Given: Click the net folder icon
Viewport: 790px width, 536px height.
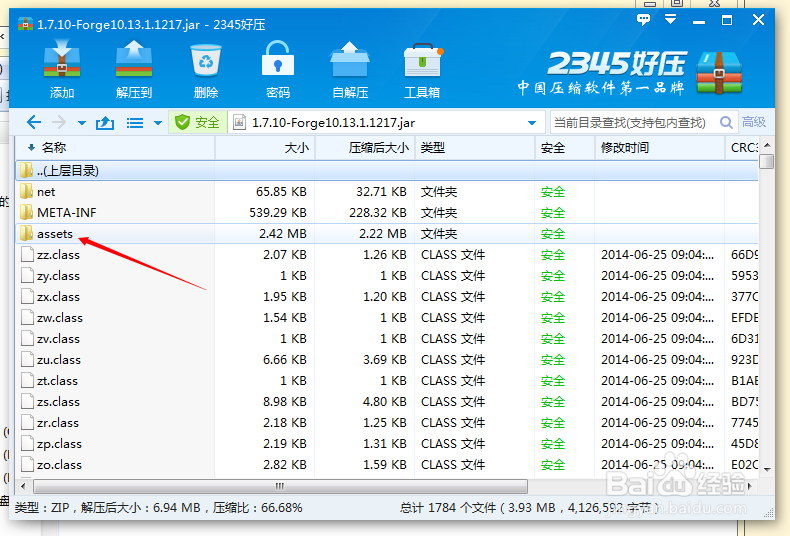Looking at the screenshot, I should (x=26, y=191).
